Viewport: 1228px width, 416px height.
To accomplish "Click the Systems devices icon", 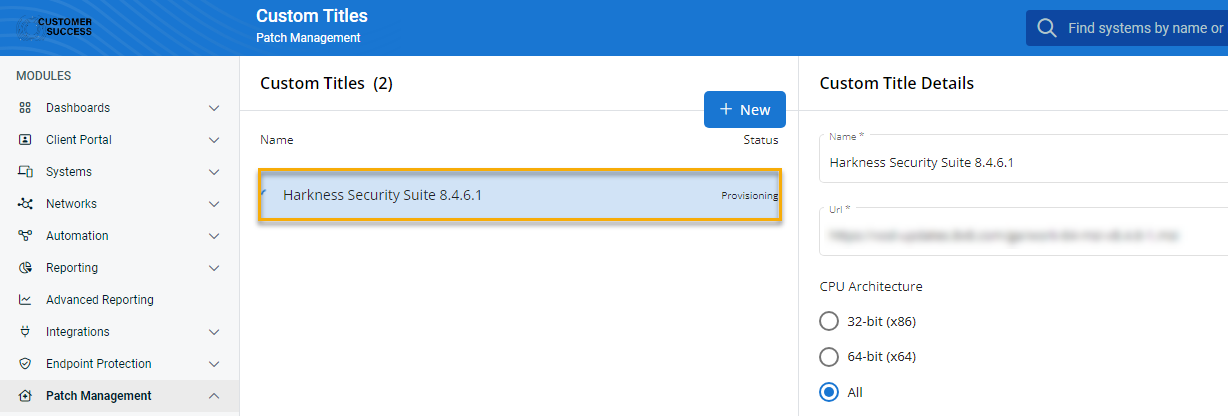I will click(26, 172).
